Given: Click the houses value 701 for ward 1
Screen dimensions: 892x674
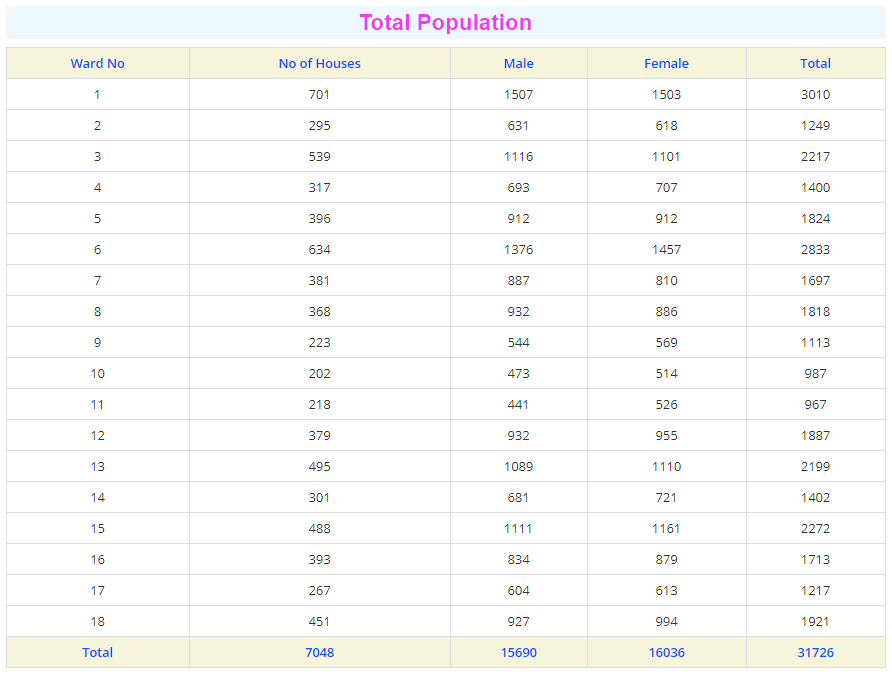Looking at the screenshot, I should click(x=319, y=94).
